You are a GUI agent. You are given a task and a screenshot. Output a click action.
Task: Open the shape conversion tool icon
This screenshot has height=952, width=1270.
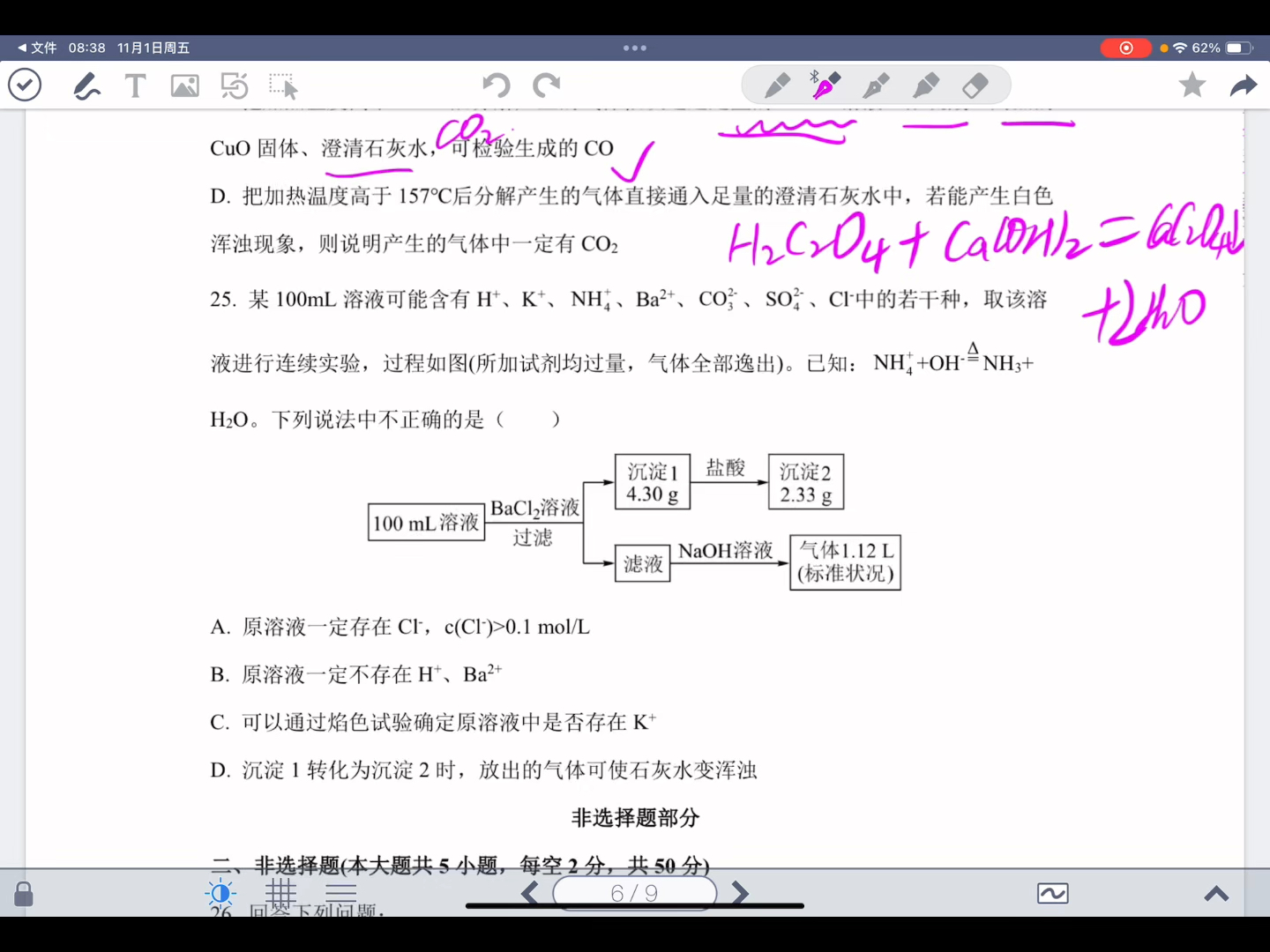[x=235, y=86]
